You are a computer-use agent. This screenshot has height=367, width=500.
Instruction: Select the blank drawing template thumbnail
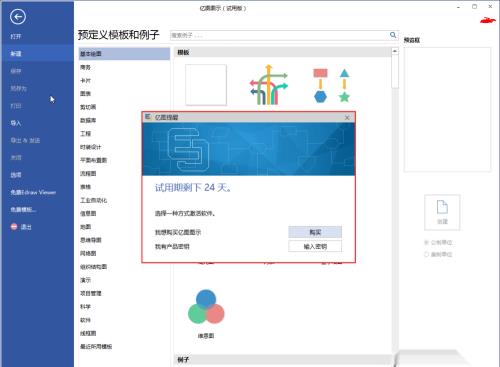point(206,85)
